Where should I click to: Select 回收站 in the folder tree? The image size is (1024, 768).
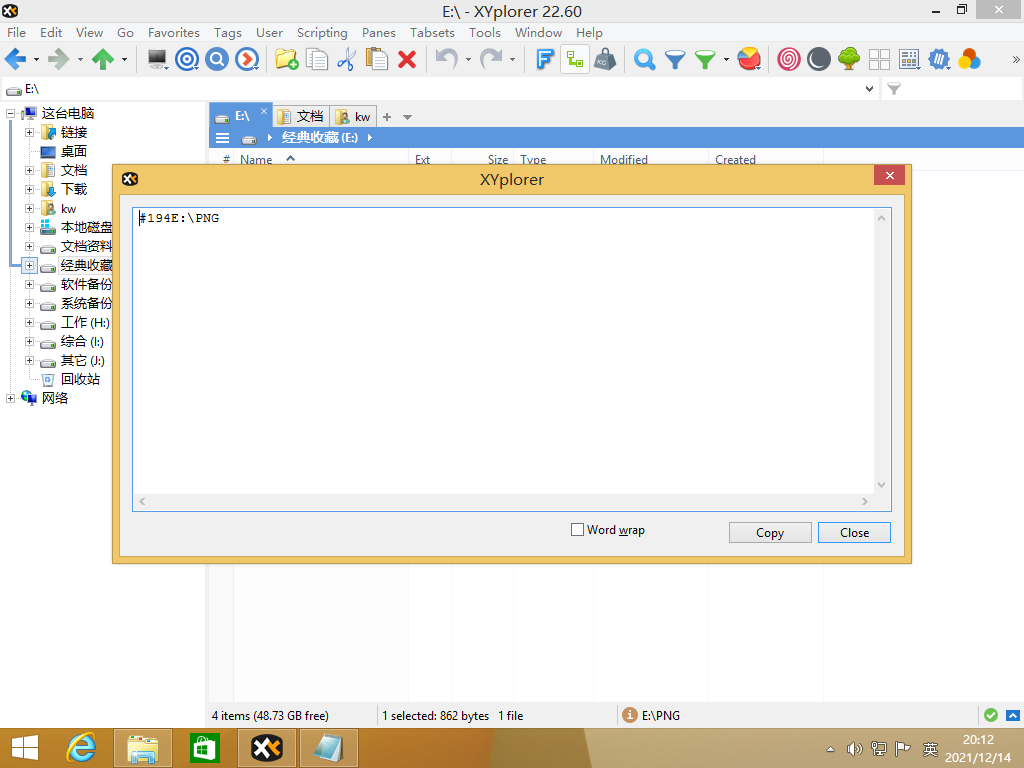[80, 379]
